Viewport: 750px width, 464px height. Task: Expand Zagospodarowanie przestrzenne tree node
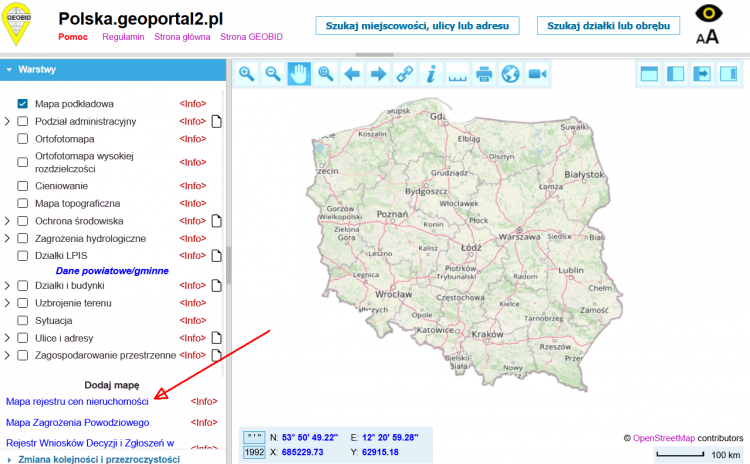point(7,355)
